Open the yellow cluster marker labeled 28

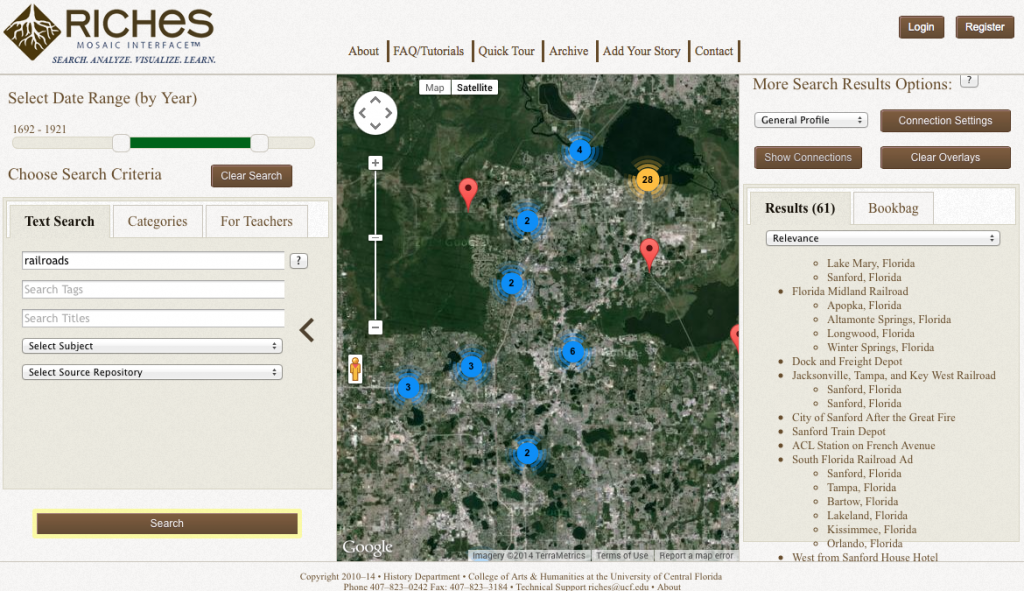647,180
